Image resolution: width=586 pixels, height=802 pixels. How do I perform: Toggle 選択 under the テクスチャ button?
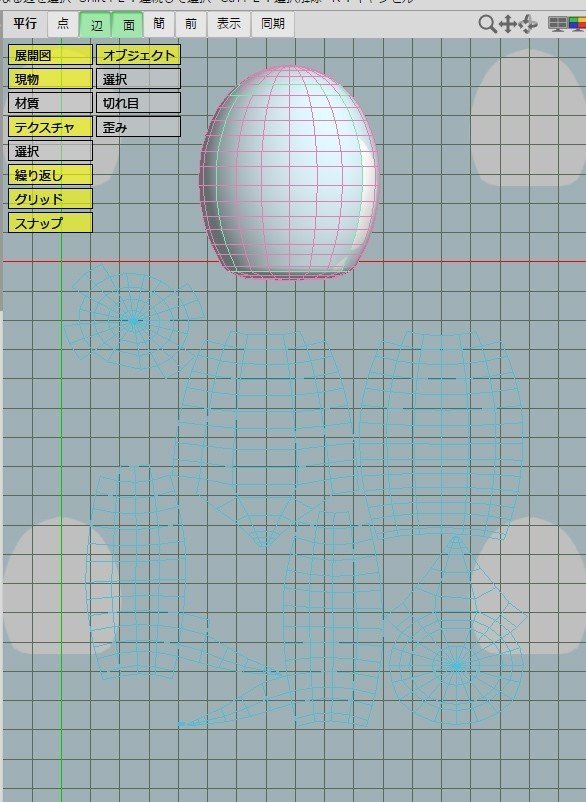tap(50, 151)
